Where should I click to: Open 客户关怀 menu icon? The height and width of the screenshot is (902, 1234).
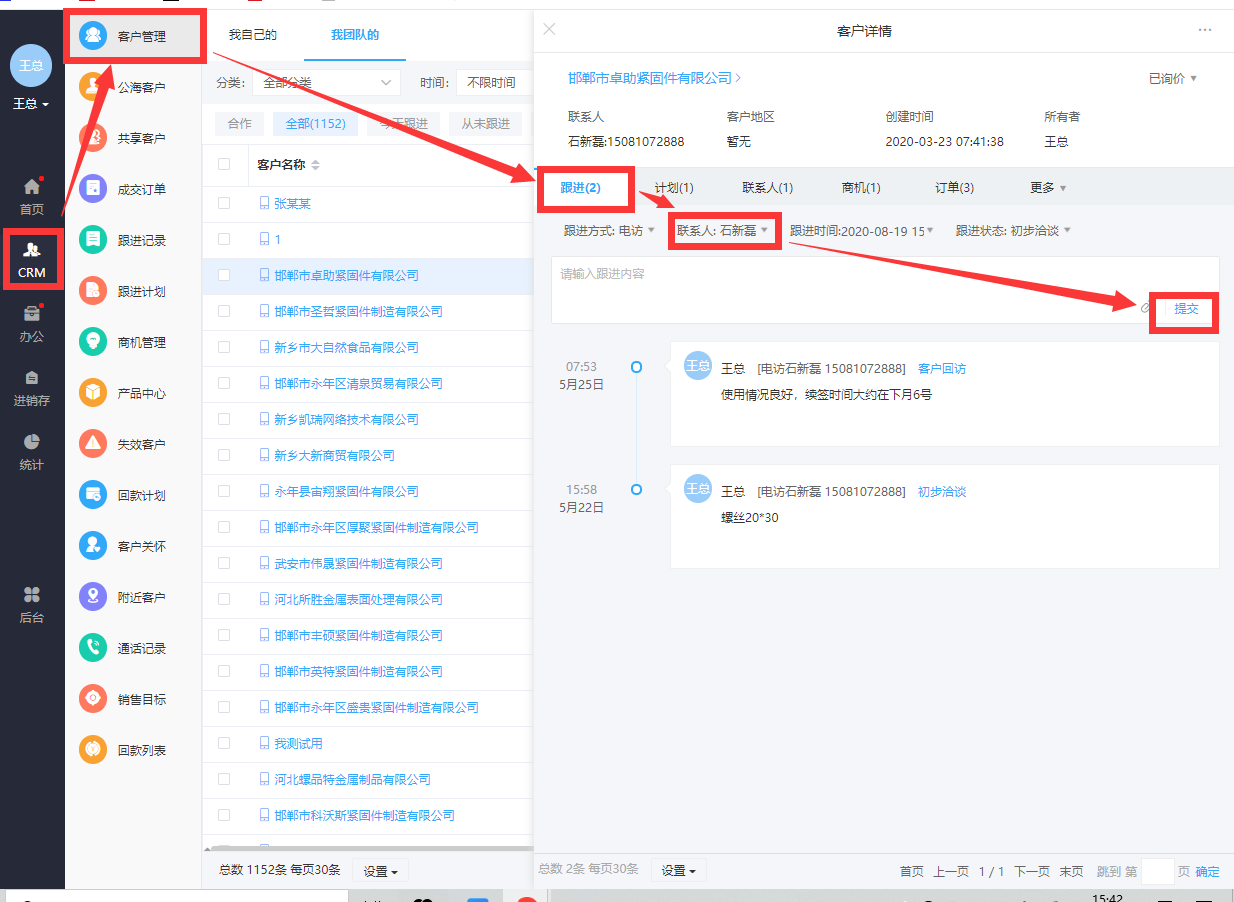[93, 546]
